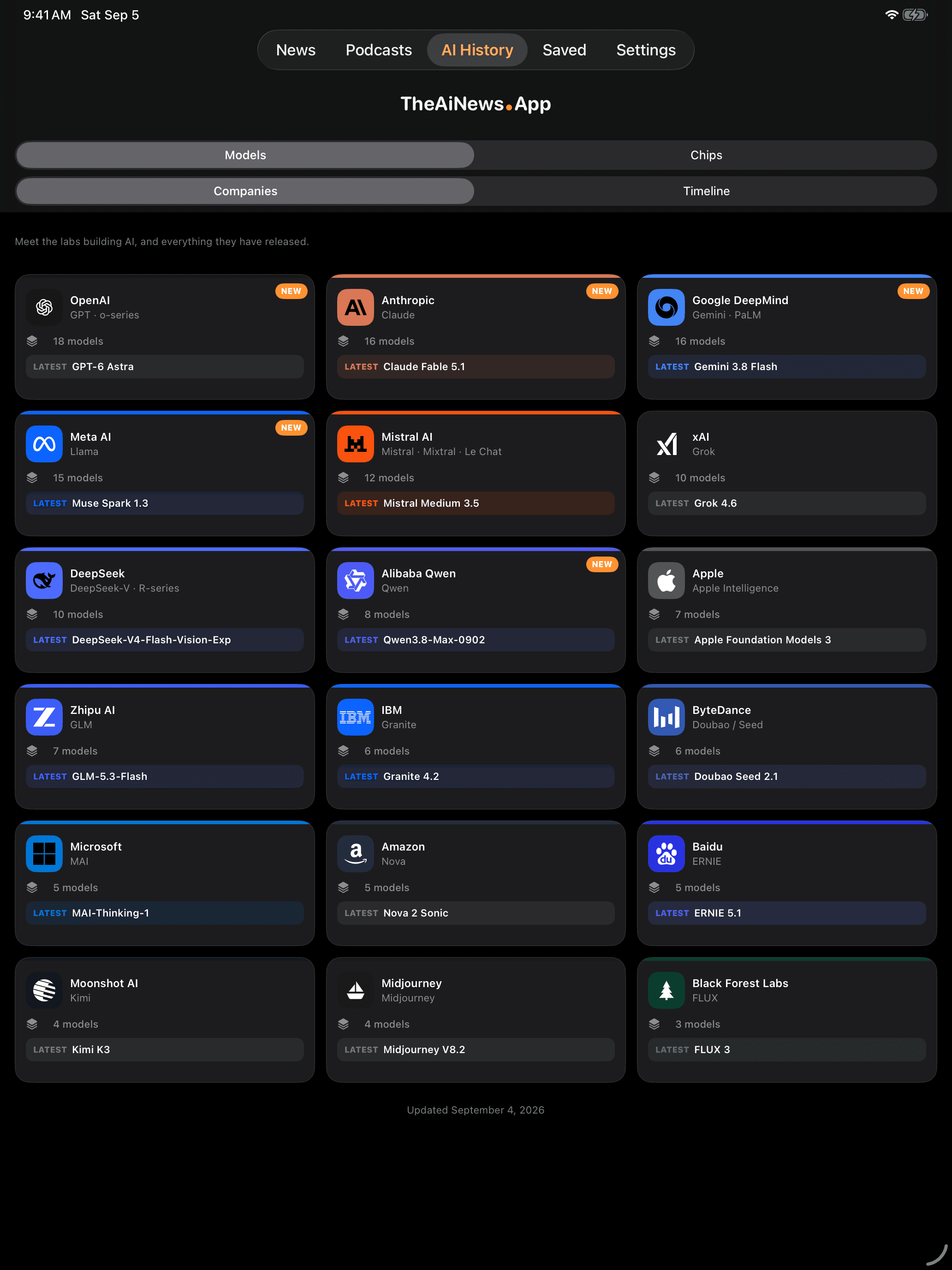This screenshot has height=1270, width=952.
Task: Open latest model GLM-5.3-Flash
Action: [x=165, y=777]
